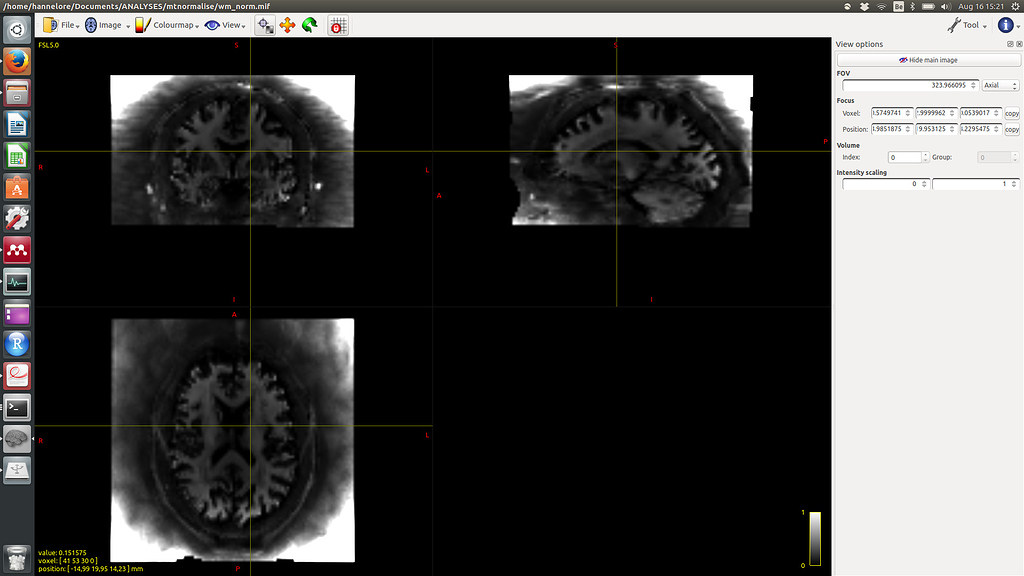Toggle Hide main image button
Viewport: 1024px width, 576px height.
(927, 60)
